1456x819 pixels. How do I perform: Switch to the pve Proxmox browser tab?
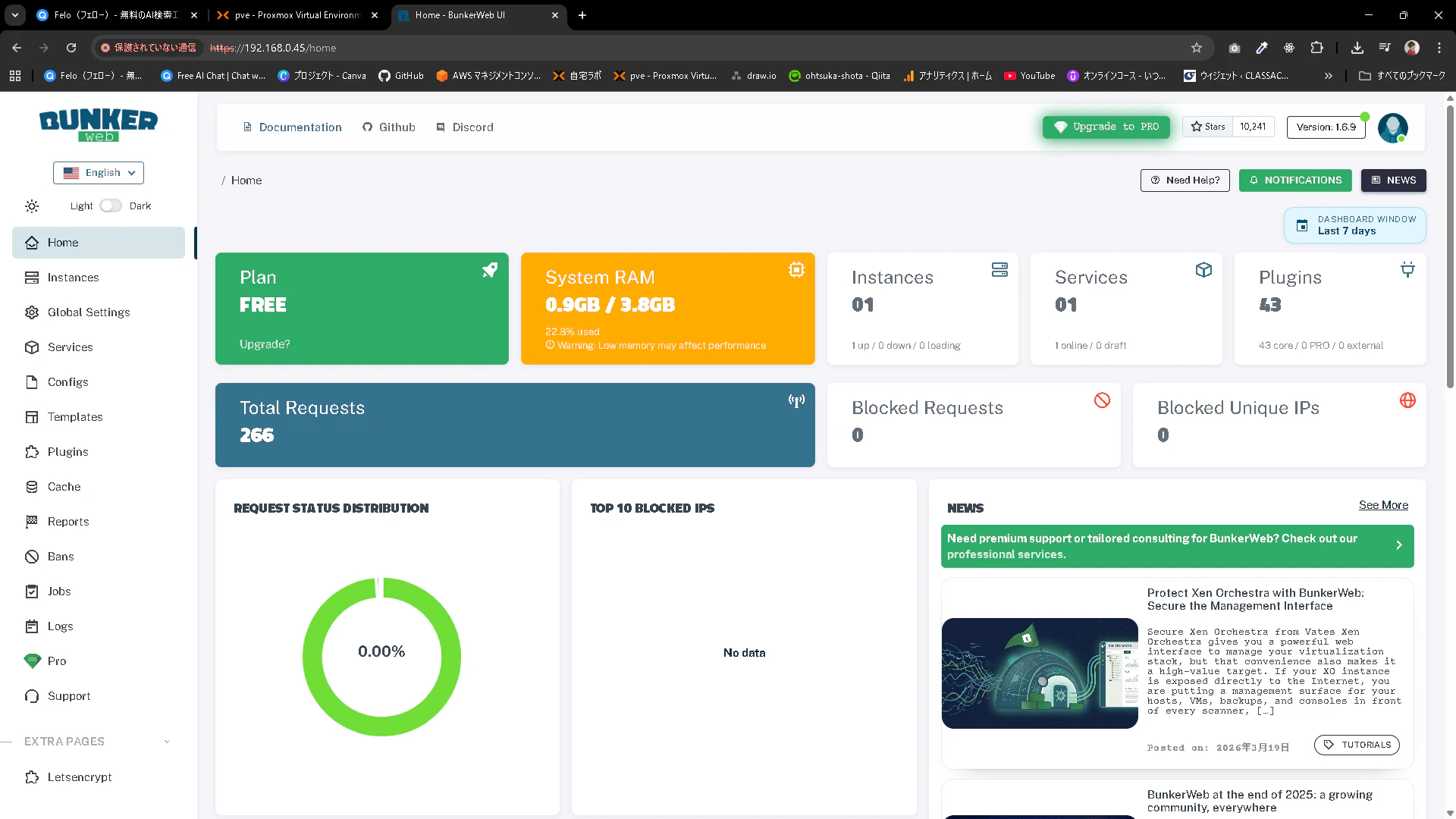(298, 15)
